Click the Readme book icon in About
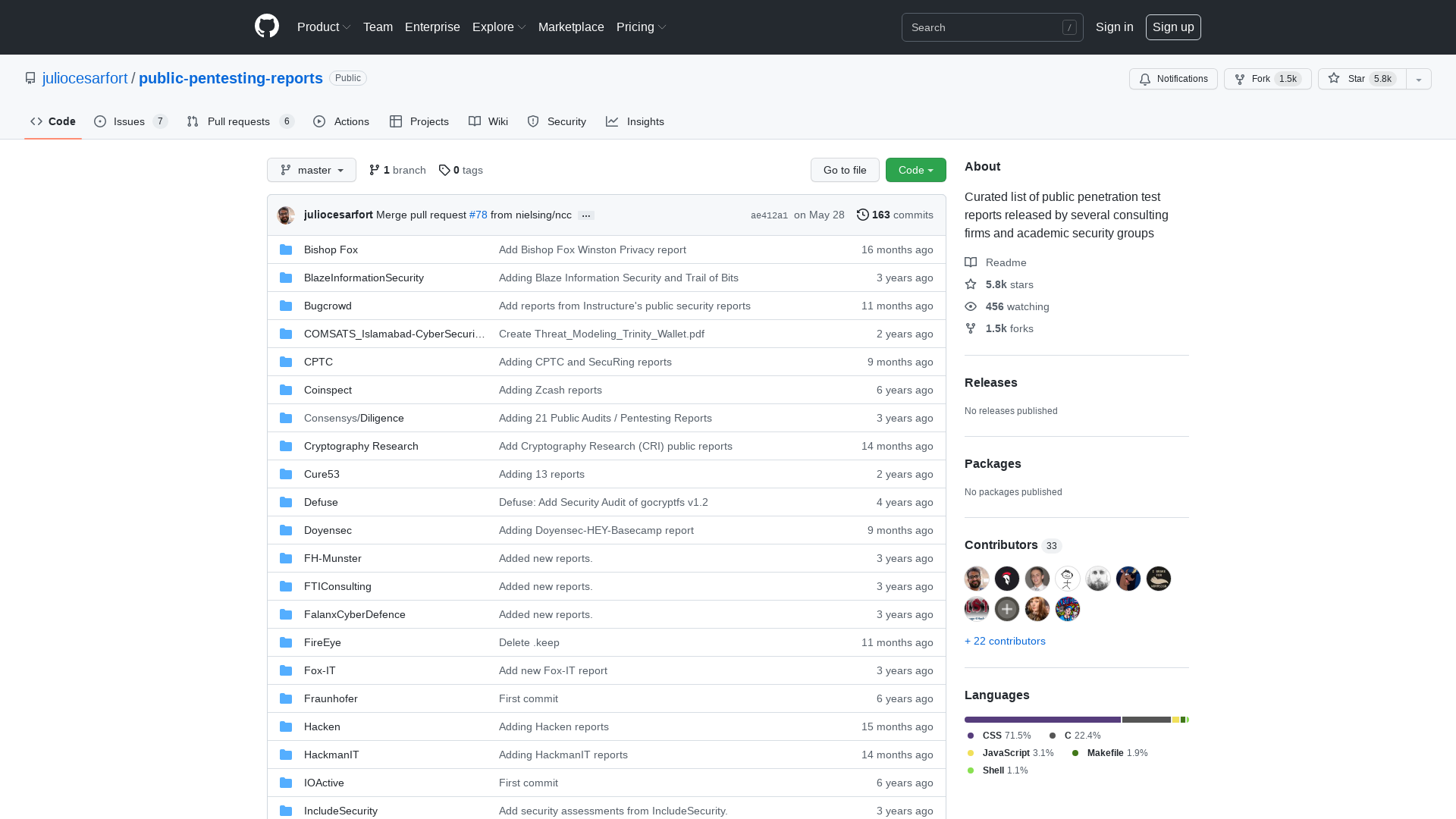 pos(971,262)
